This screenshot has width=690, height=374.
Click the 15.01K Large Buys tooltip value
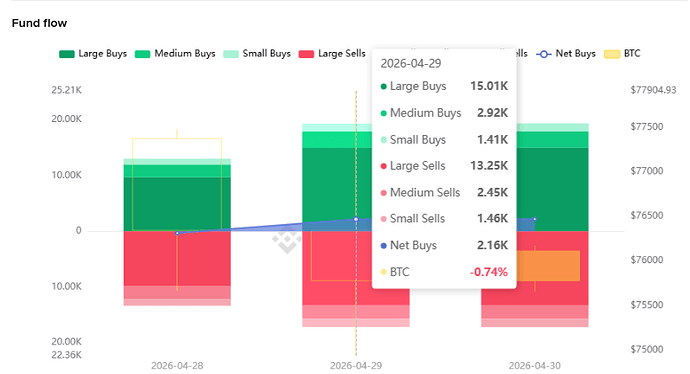tap(489, 86)
